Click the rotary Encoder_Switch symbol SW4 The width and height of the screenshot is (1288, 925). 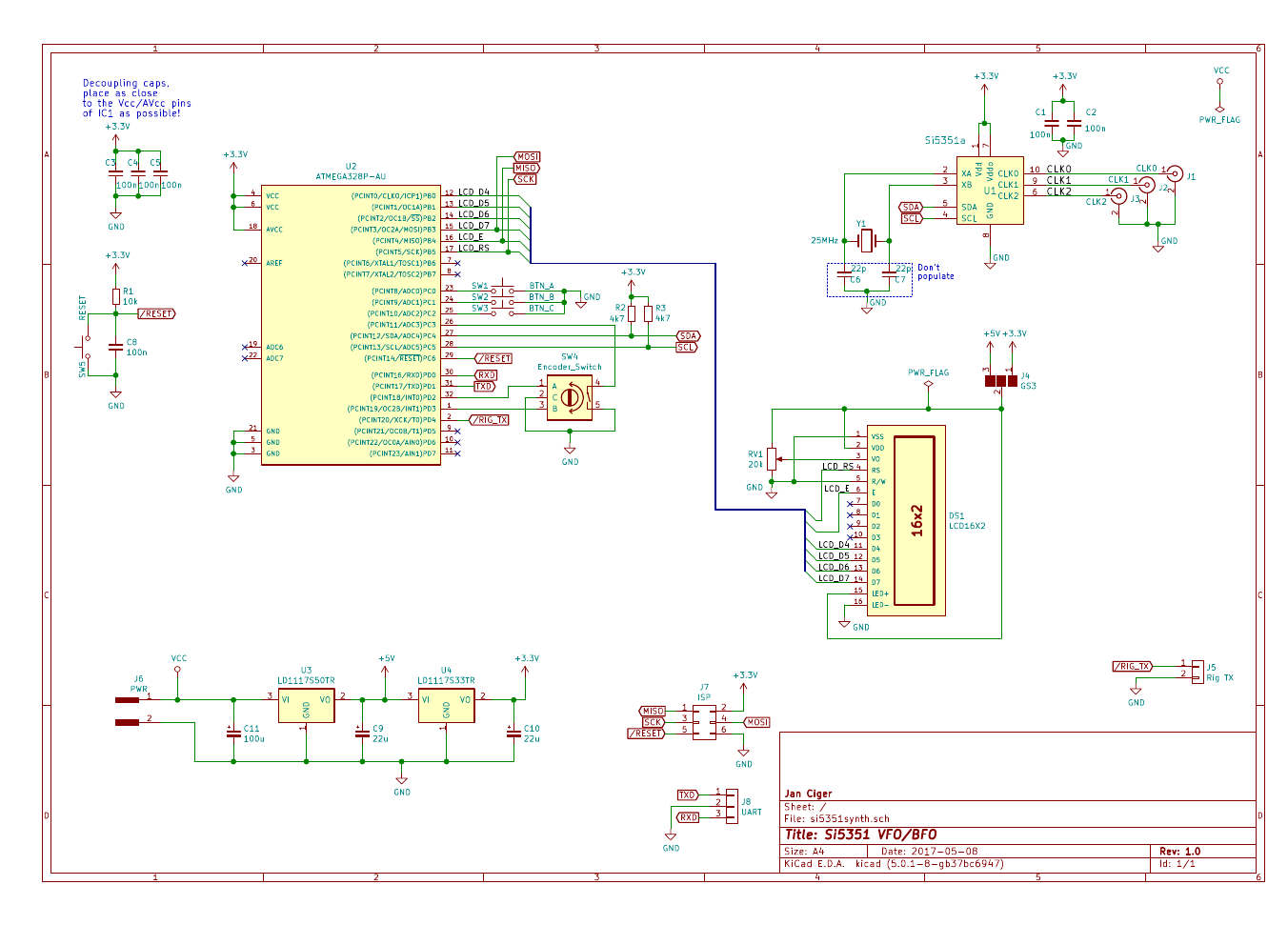click(570, 398)
